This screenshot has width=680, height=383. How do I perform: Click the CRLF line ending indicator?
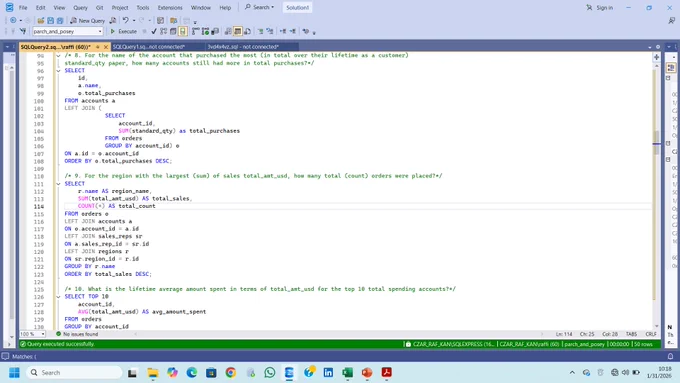651,334
